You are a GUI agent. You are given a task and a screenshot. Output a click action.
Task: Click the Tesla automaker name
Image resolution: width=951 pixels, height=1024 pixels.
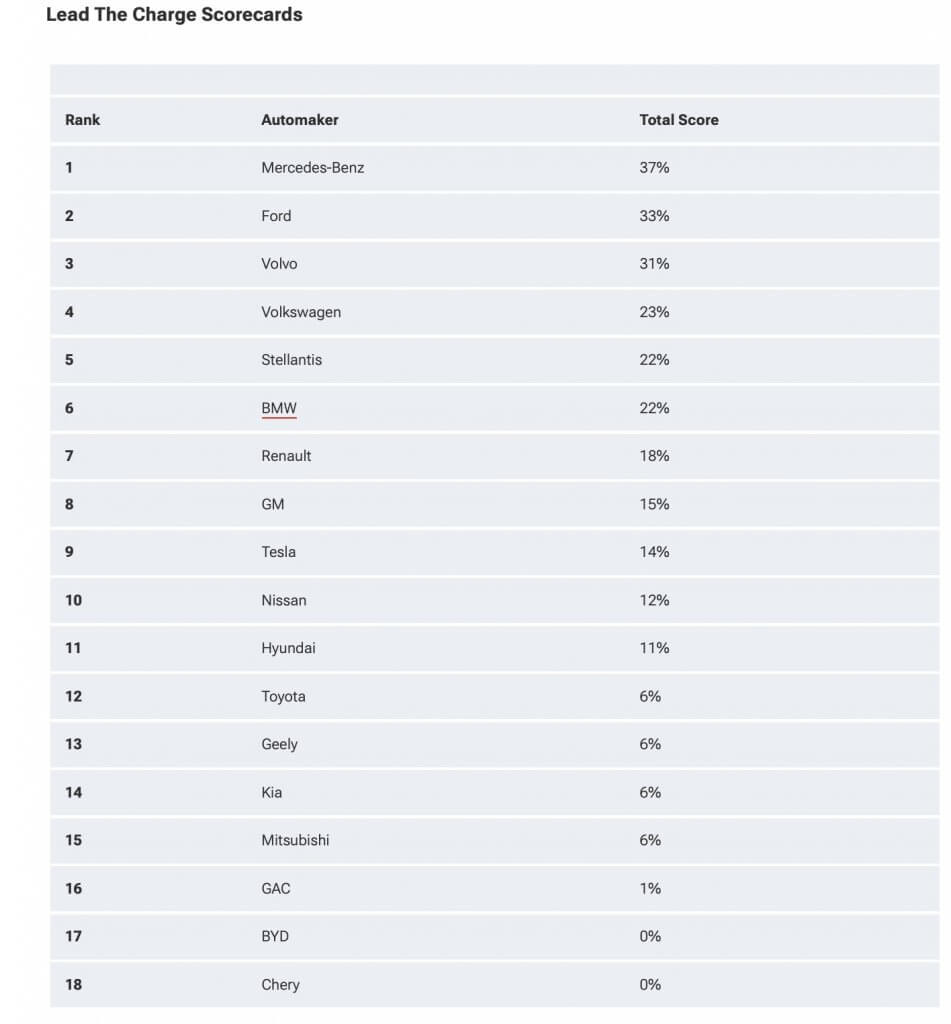coord(278,552)
